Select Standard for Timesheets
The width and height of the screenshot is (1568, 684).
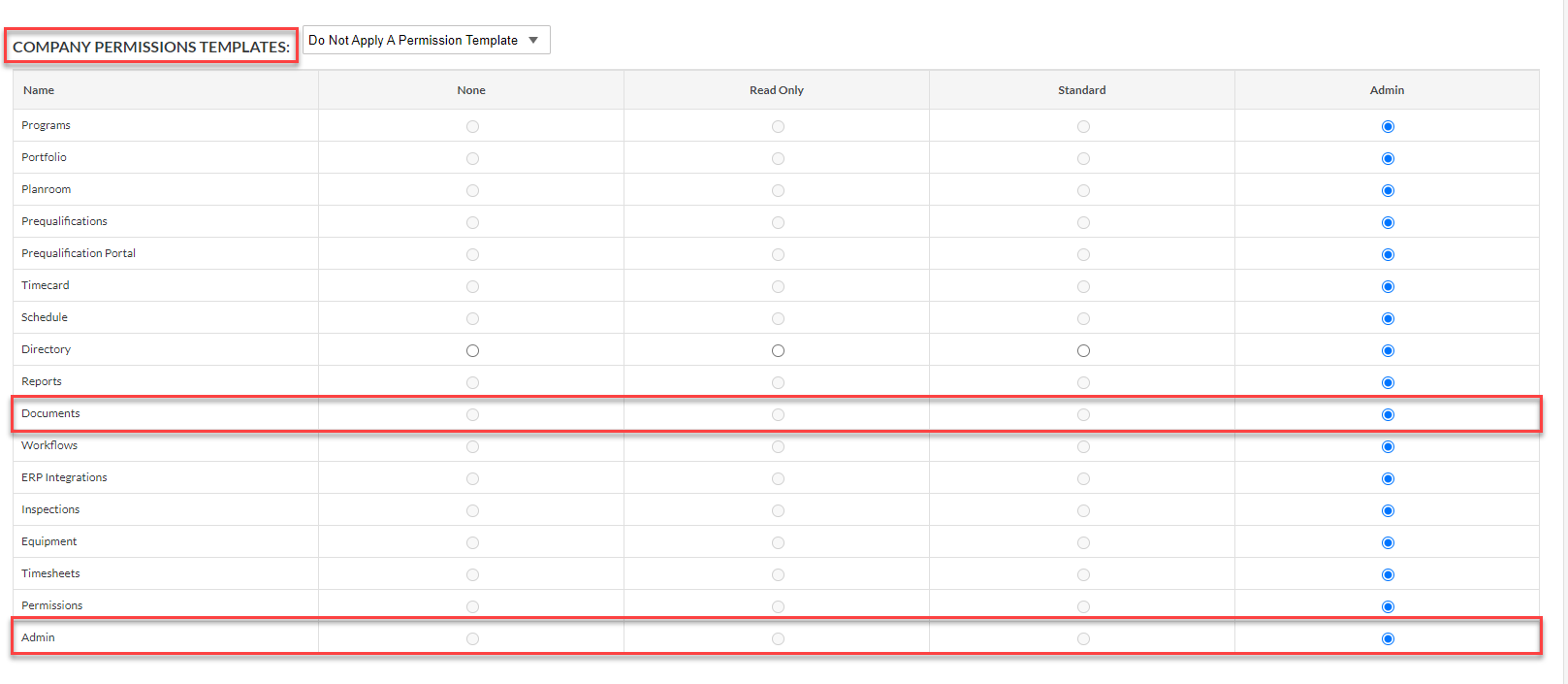click(1083, 574)
